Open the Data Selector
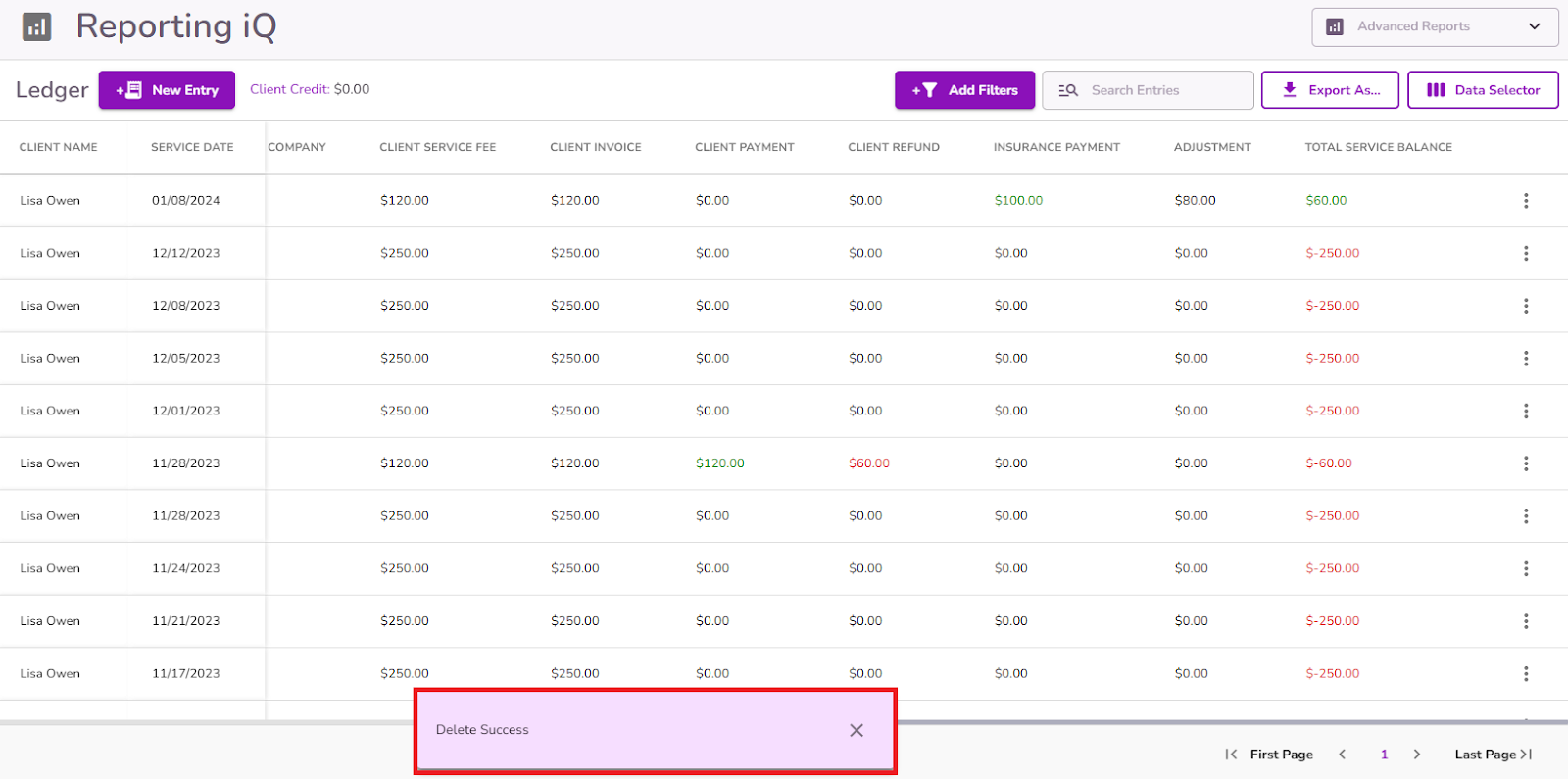1568x779 pixels. 1483,90
